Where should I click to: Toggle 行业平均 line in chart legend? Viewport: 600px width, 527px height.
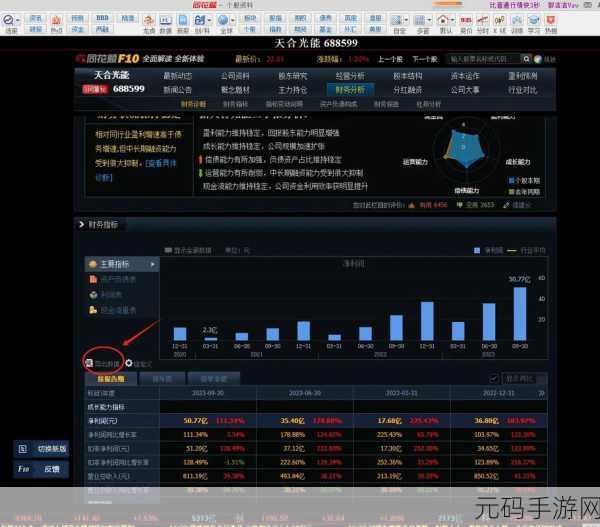[512, 251]
